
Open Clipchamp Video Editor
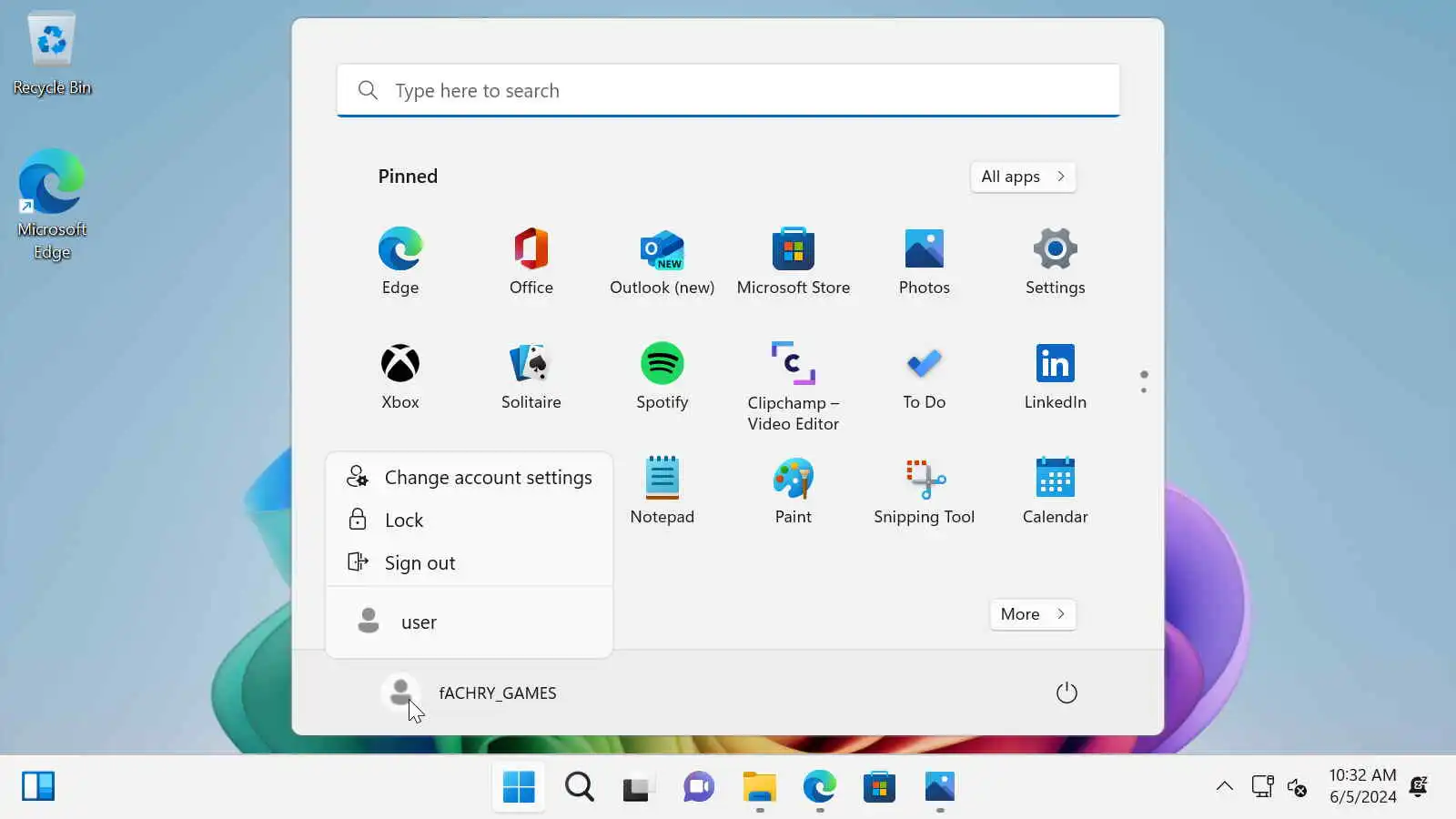pyautogui.click(x=794, y=387)
